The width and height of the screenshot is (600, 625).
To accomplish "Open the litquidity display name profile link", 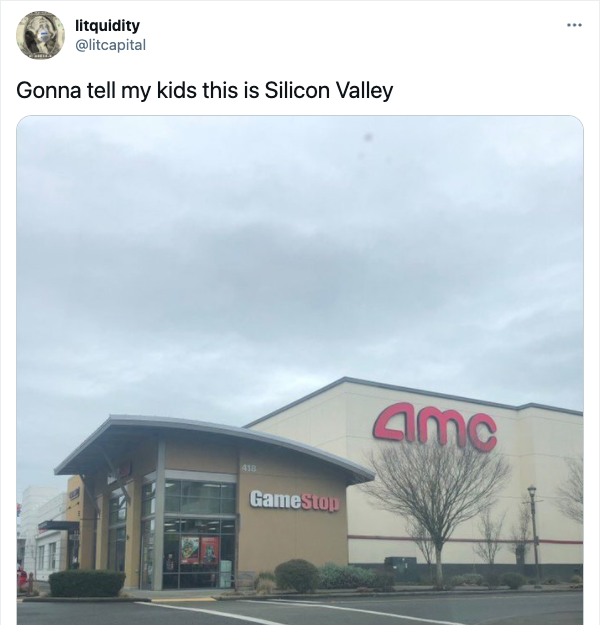I will click(x=107, y=26).
